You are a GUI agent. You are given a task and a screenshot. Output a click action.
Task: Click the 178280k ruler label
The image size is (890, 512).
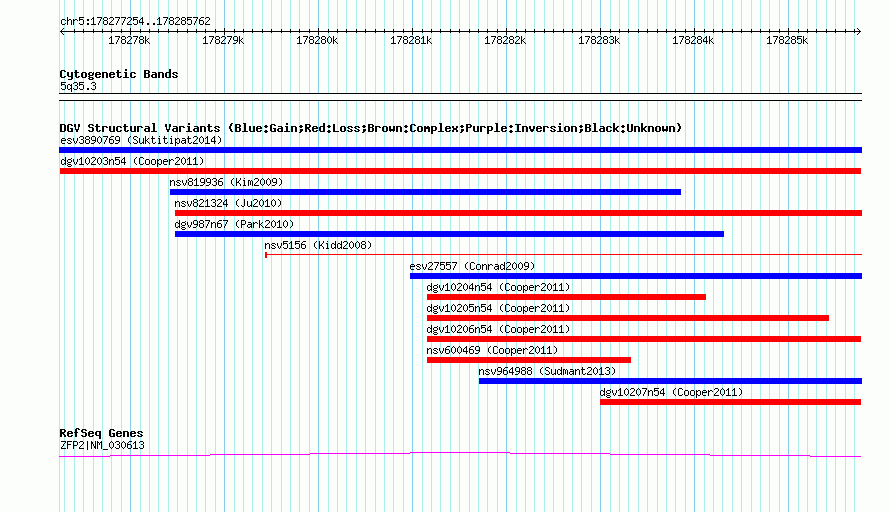317,40
